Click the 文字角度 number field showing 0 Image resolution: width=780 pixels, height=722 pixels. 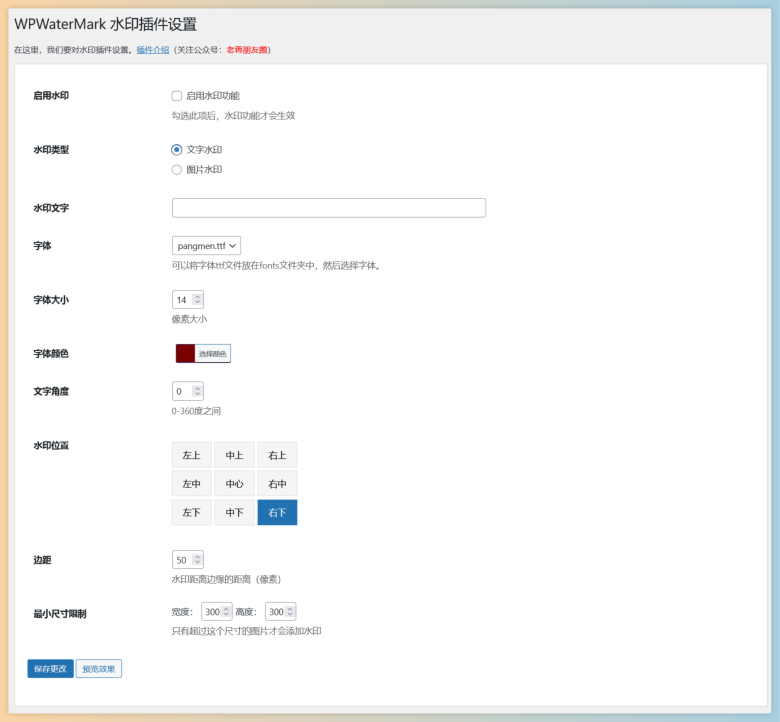(188, 391)
